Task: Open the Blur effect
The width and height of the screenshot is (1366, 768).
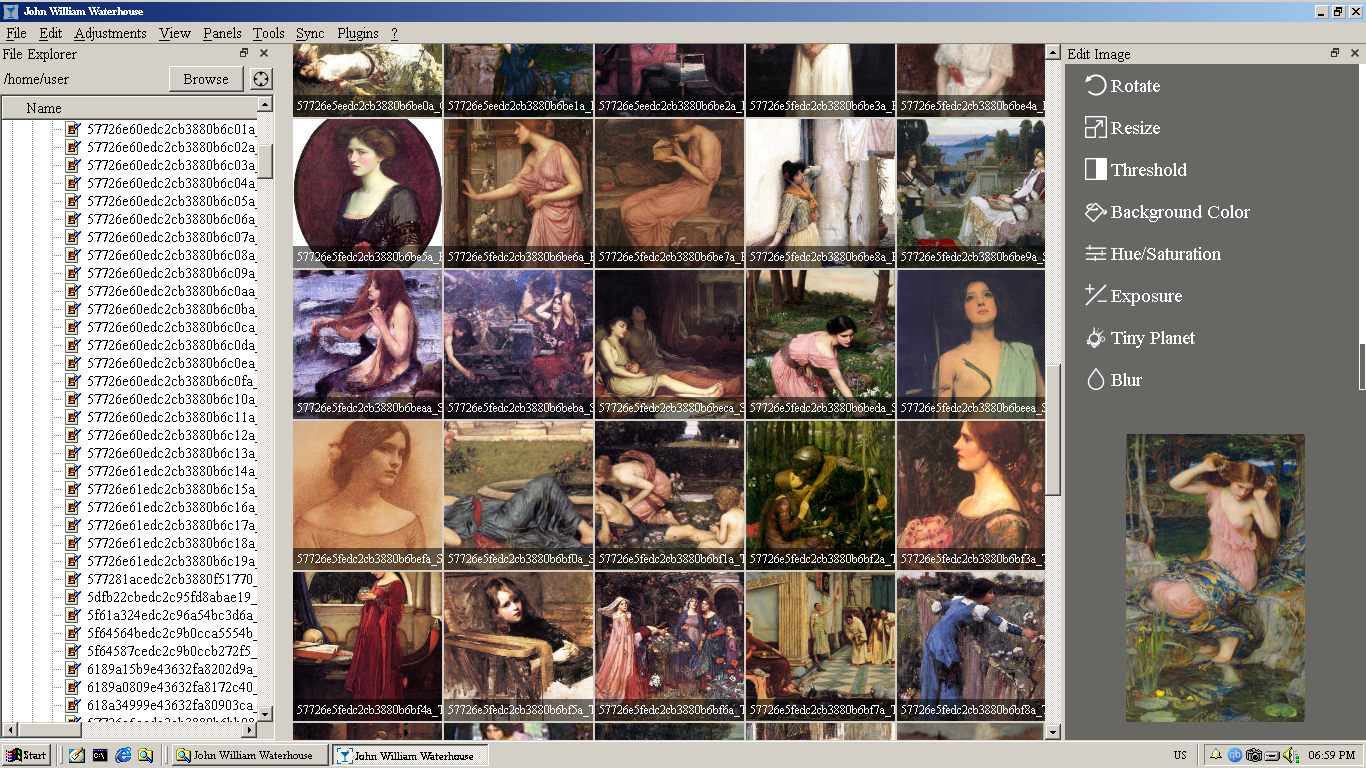Action: click(1114, 380)
